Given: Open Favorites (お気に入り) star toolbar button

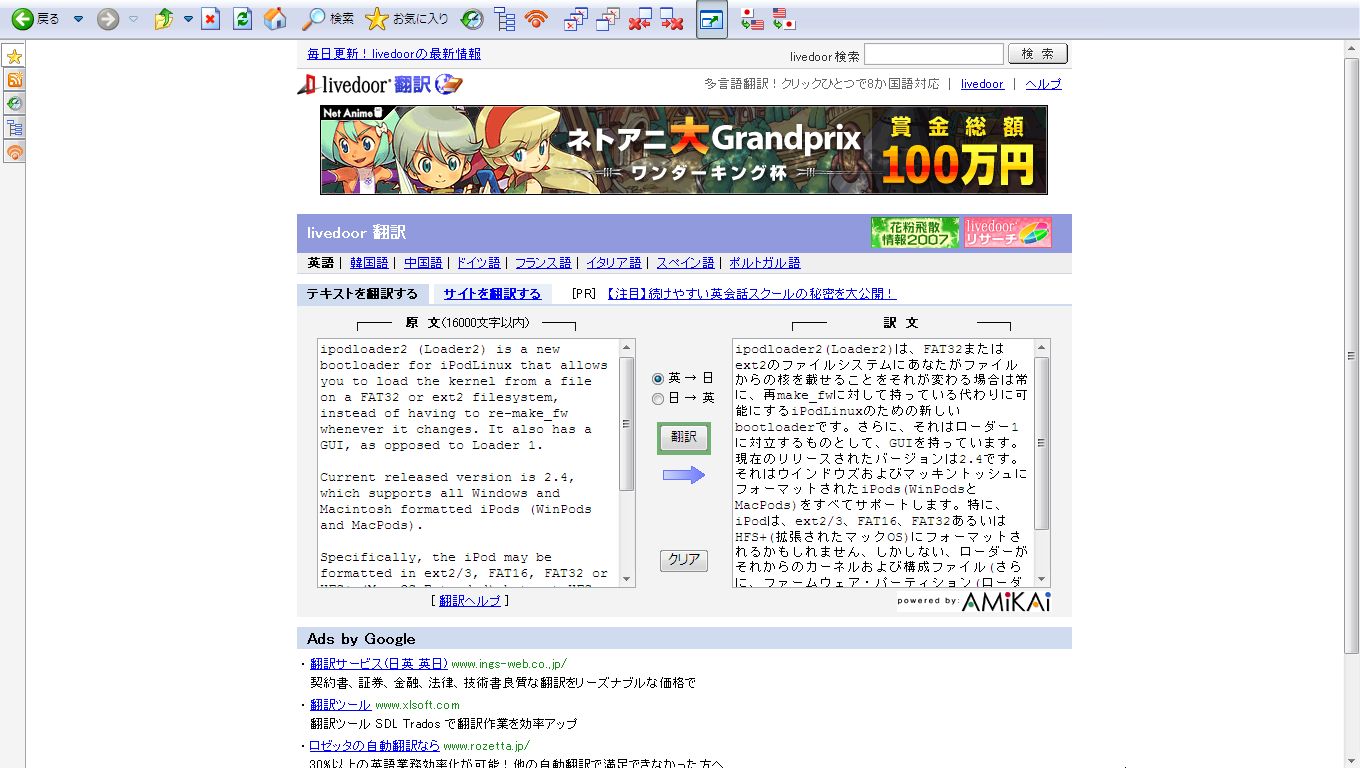Looking at the screenshot, I should [407, 18].
